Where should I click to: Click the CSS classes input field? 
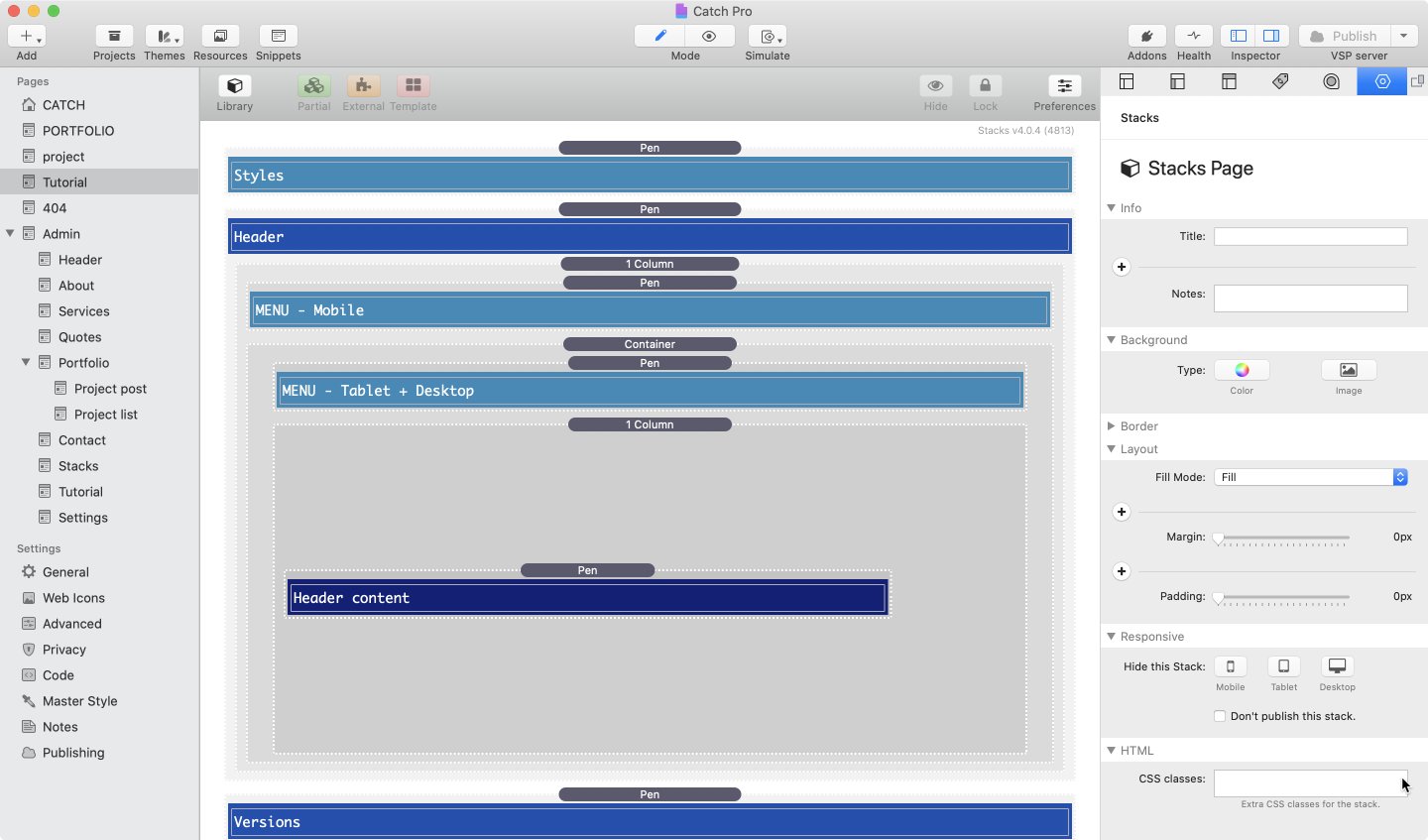(x=1309, y=782)
